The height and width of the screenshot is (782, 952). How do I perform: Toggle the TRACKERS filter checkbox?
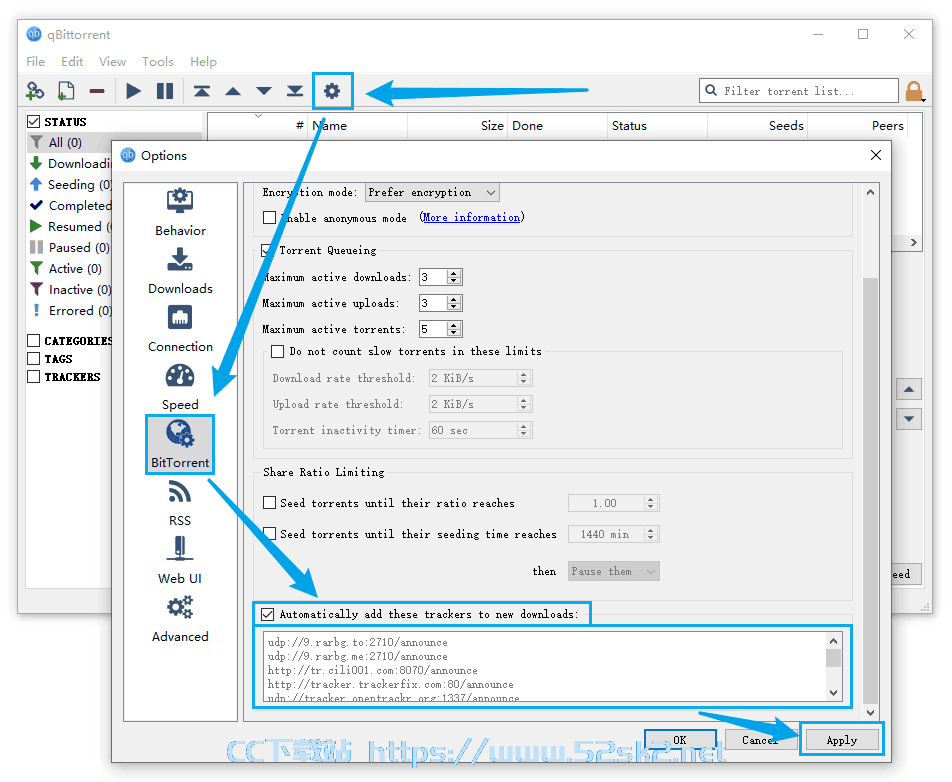tap(34, 377)
